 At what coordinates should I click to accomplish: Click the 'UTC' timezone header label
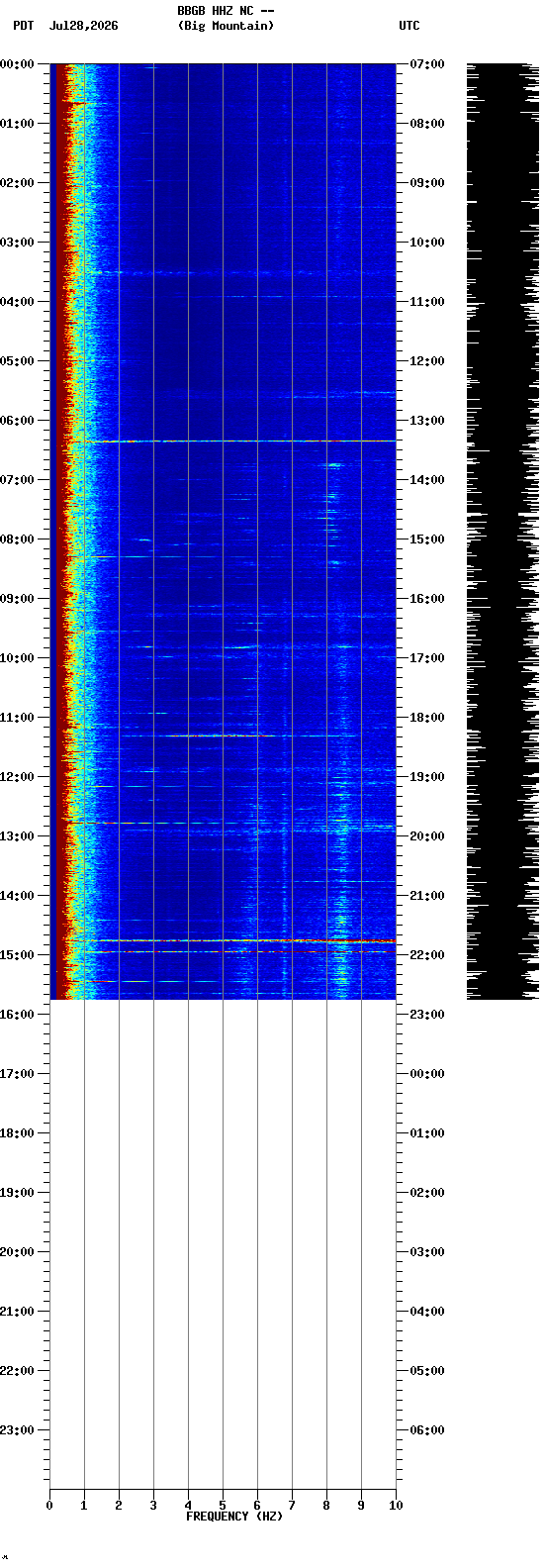(409, 26)
